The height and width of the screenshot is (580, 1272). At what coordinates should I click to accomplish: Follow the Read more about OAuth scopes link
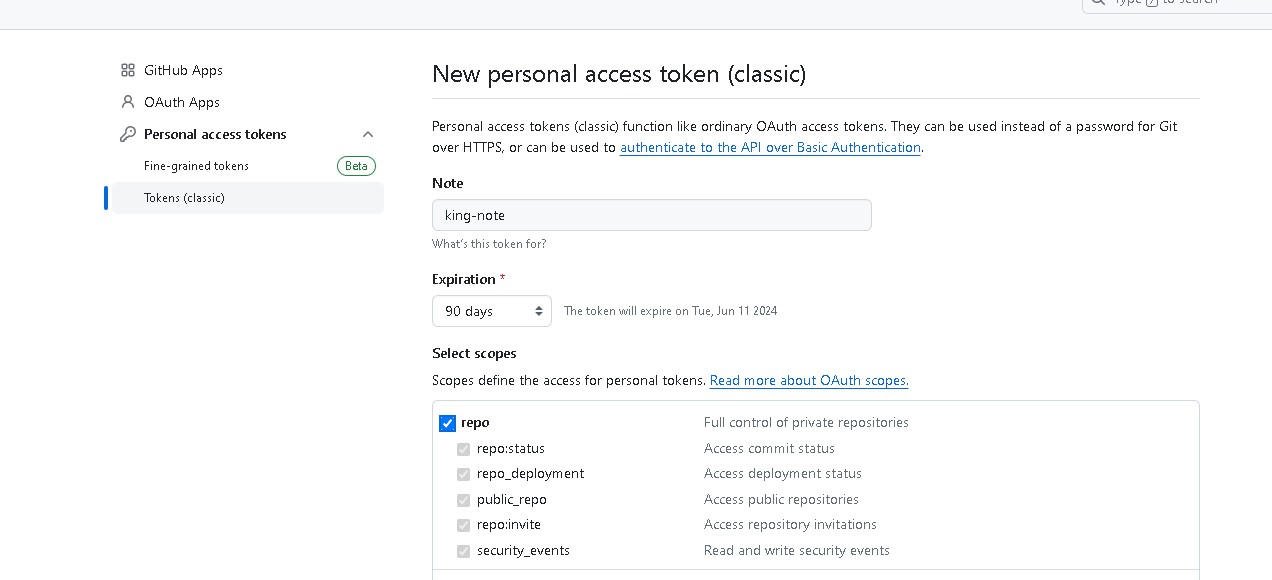point(809,381)
